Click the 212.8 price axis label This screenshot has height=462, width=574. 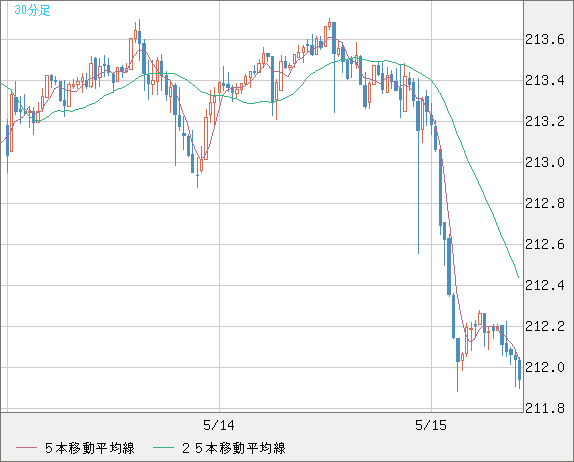coord(545,203)
